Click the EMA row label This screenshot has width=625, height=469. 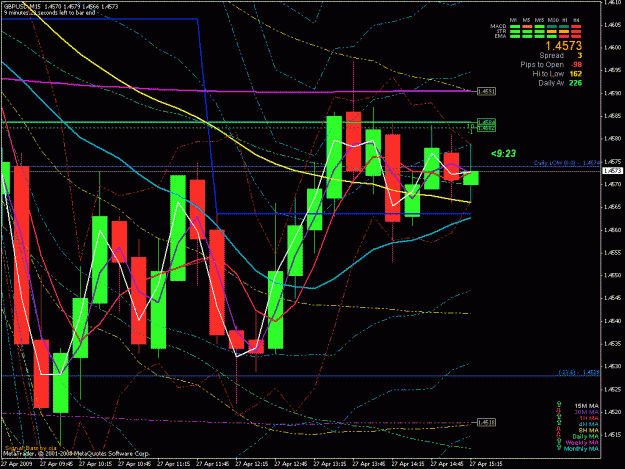(x=500, y=36)
